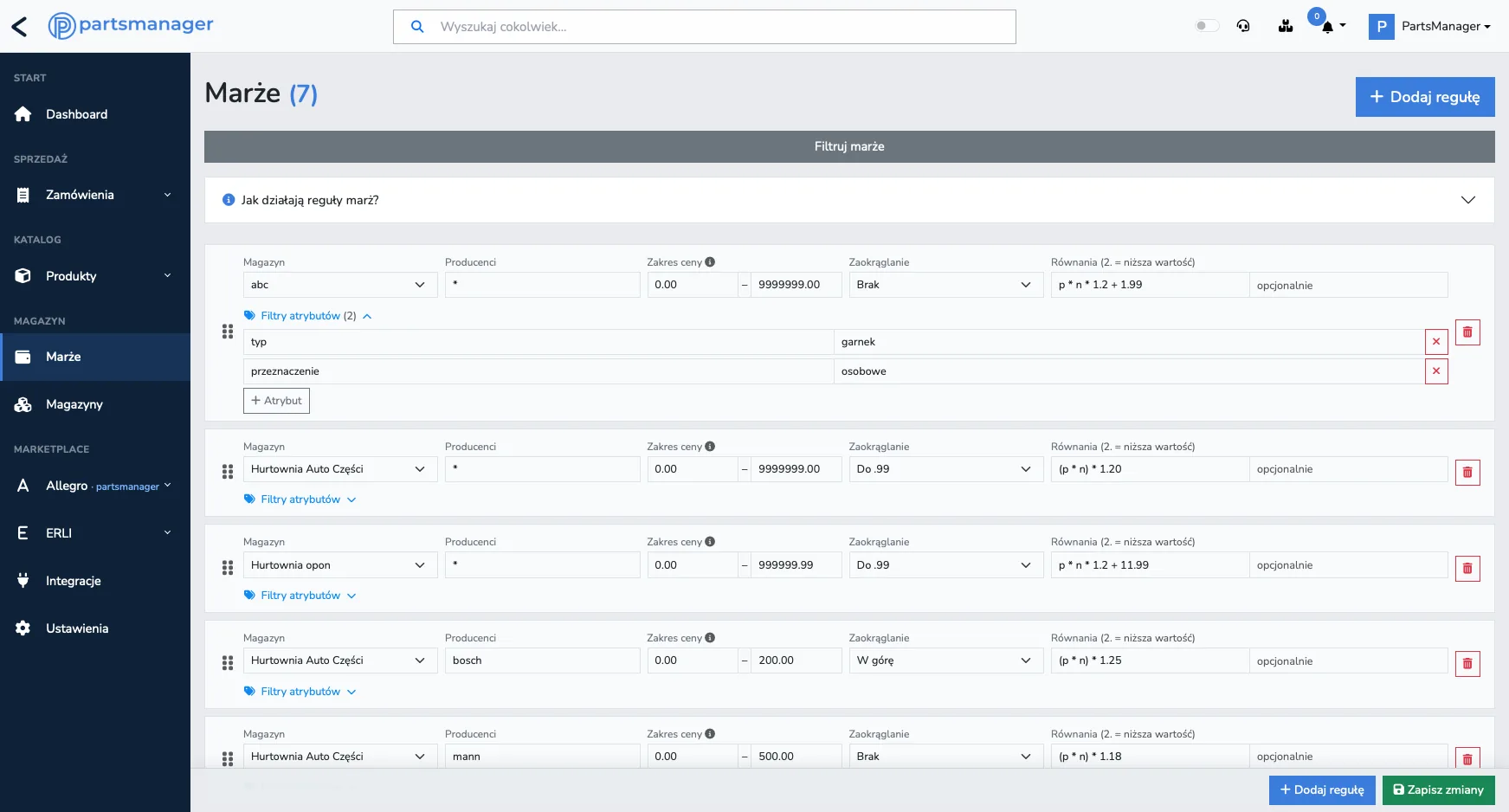
Task: Expand Zamówienia sidebar menu
Action: pos(95,195)
